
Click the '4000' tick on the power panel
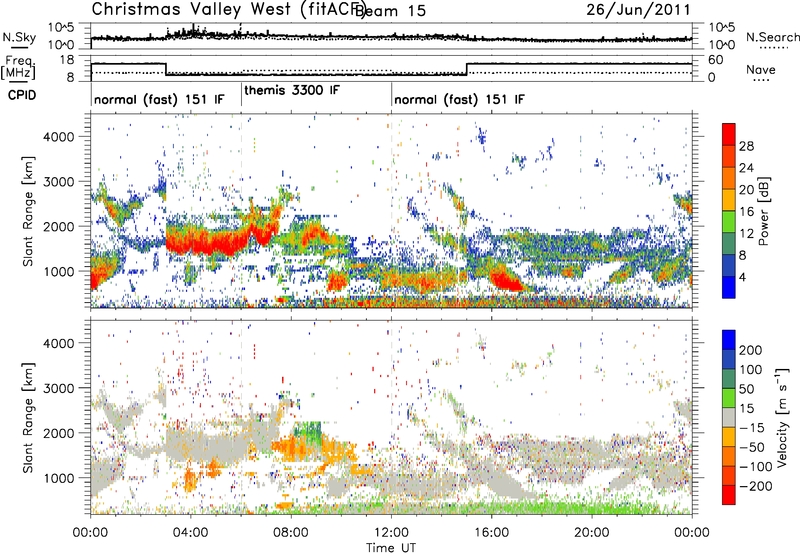pos(58,137)
